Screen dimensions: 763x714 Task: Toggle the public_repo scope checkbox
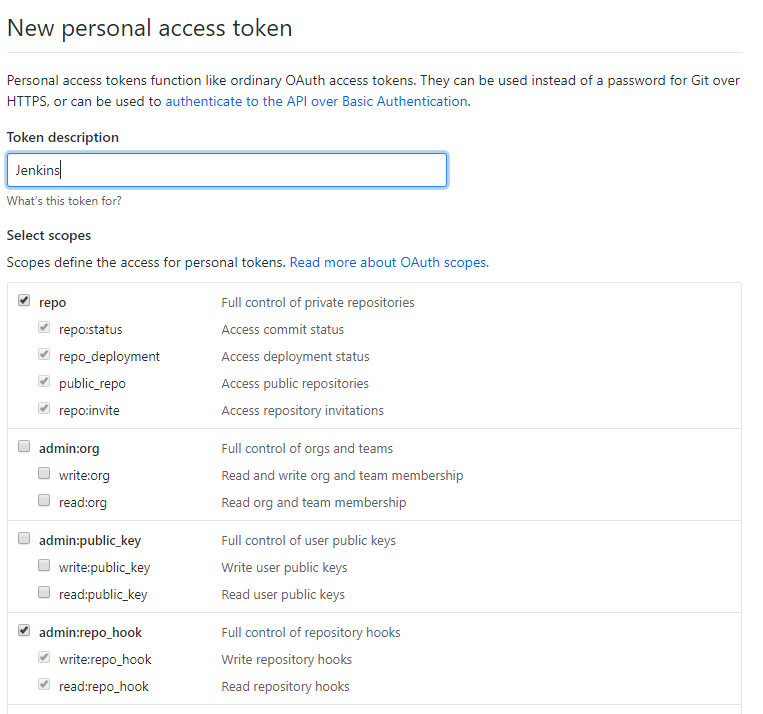pos(44,382)
